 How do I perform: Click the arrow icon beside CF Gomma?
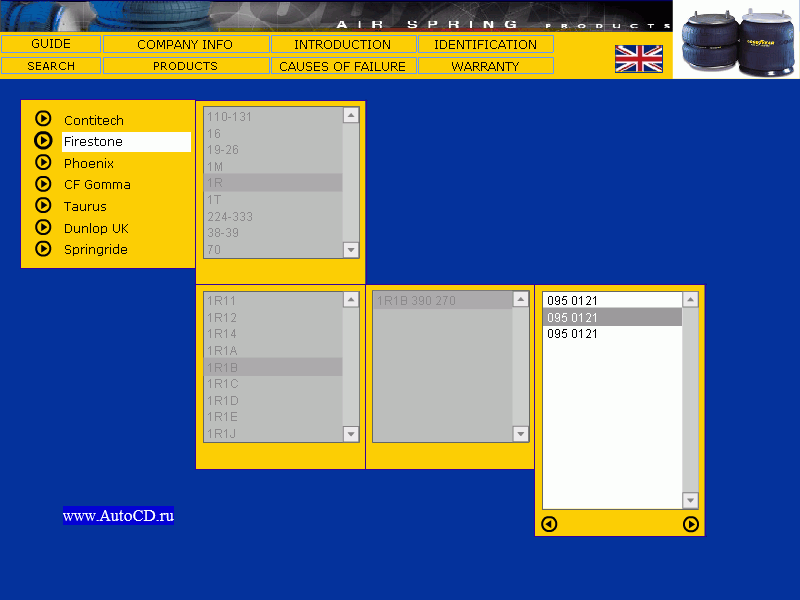point(43,184)
